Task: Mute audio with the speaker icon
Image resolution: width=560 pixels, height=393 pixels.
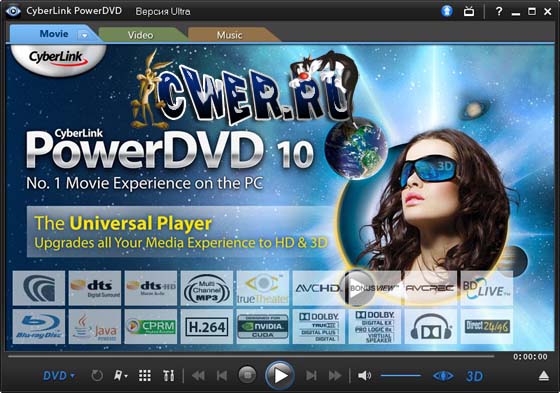Action: point(364,375)
